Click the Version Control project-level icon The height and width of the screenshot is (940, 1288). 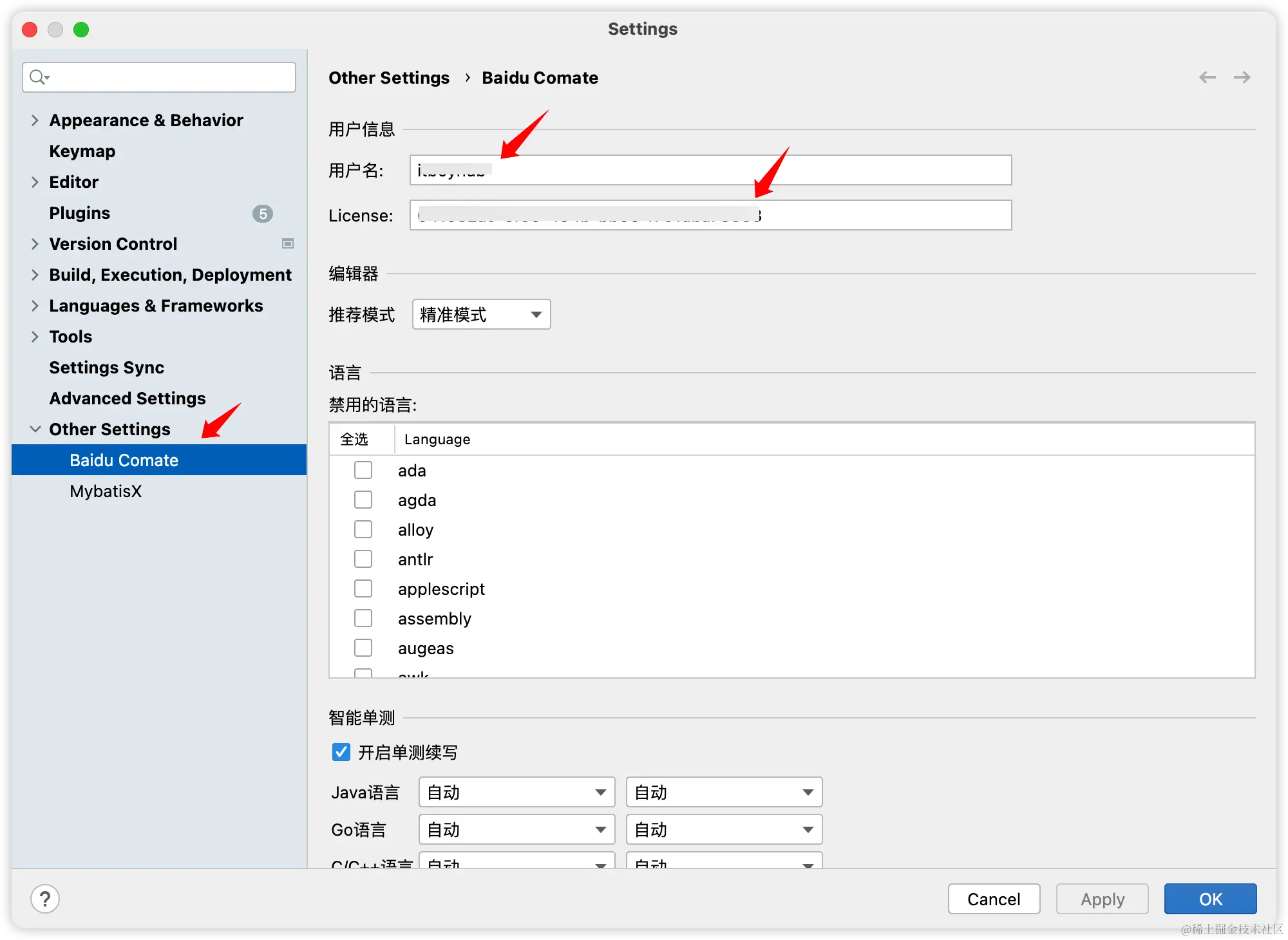pos(288,243)
